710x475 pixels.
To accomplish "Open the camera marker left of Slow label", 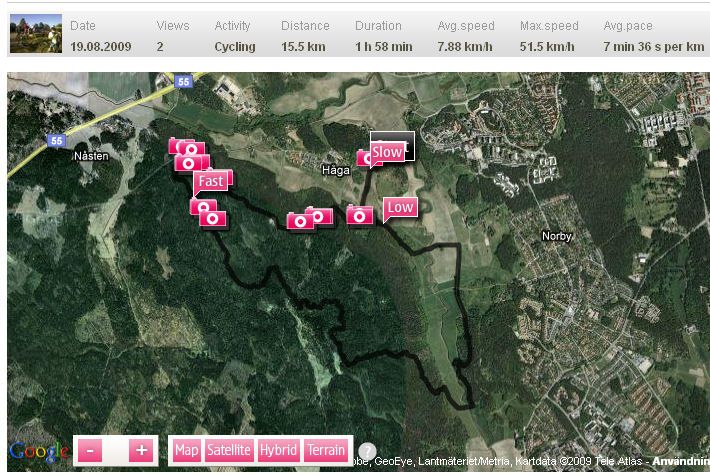I will (366, 158).
